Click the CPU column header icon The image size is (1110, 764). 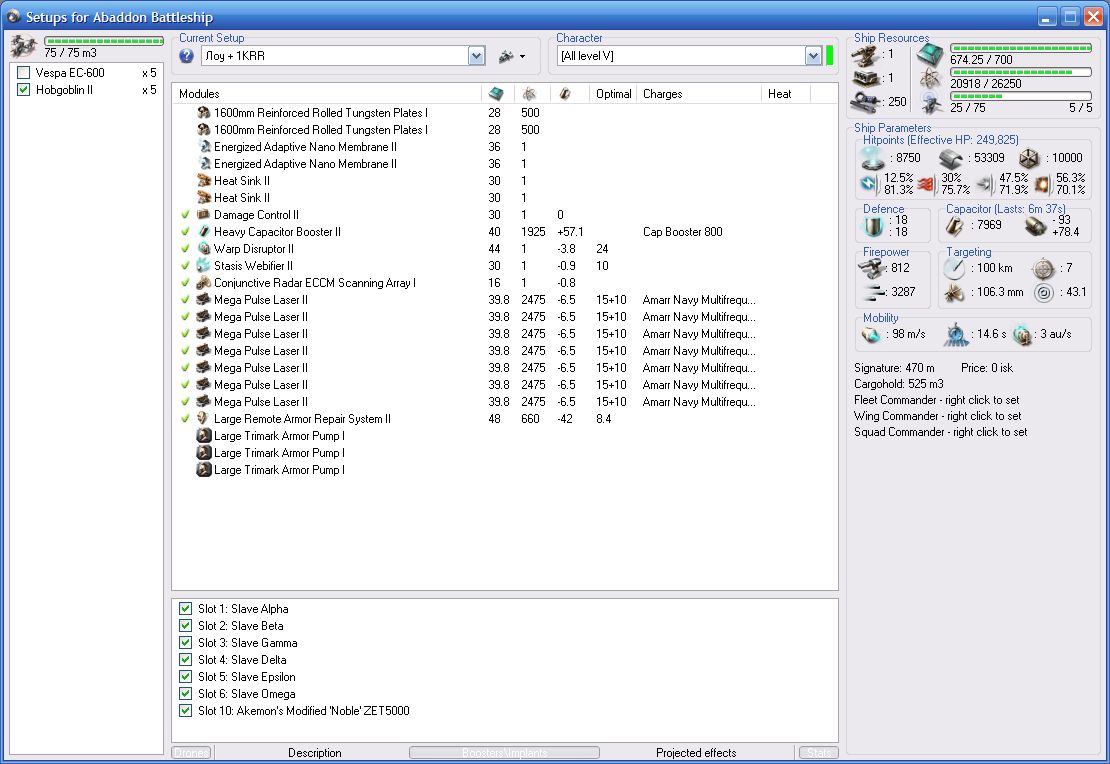(497, 93)
